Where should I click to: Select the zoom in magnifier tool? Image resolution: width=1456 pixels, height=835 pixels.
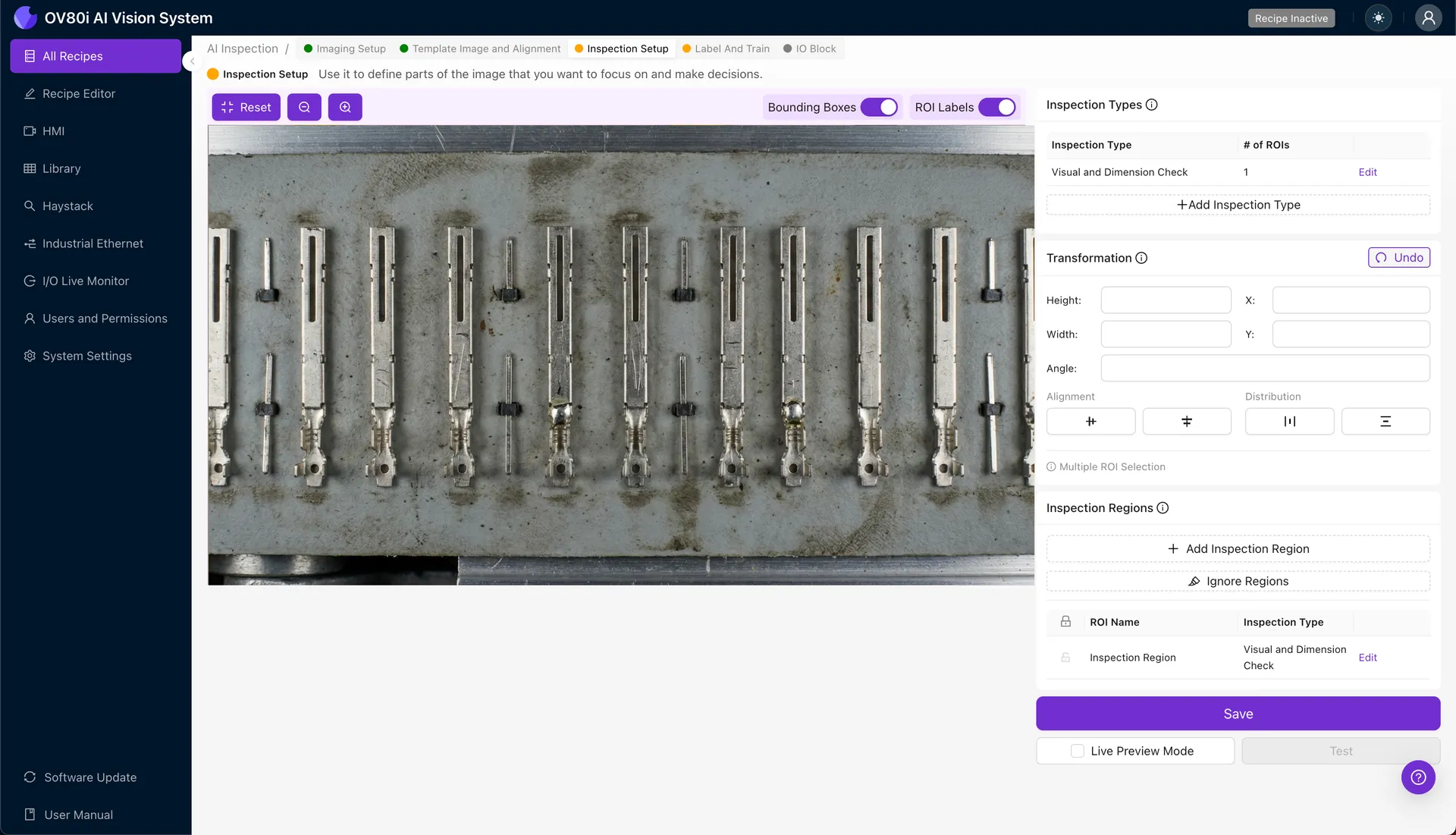(345, 107)
